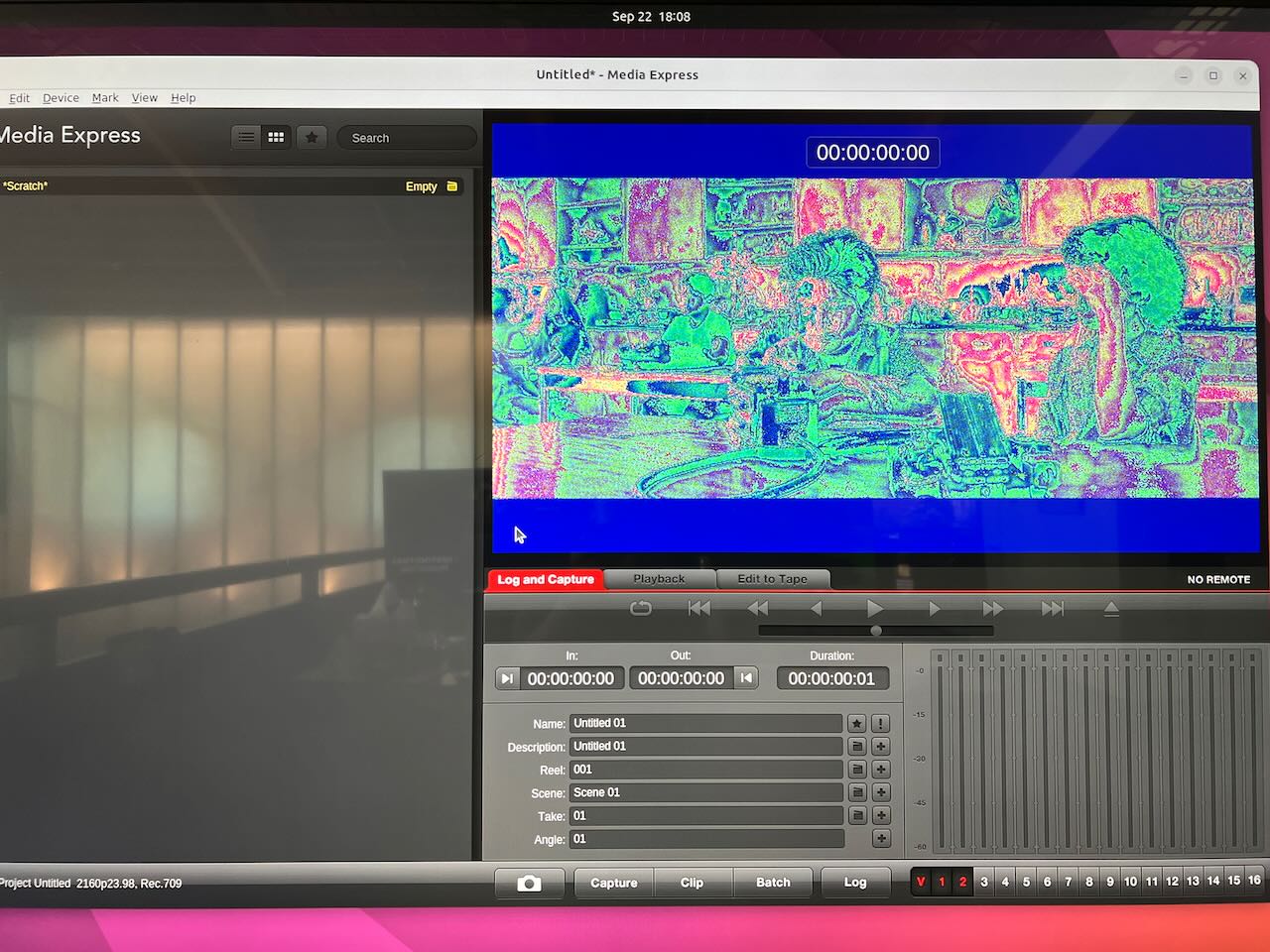Enable audio channel 4
The image size is (1270, 952).
1005,882
